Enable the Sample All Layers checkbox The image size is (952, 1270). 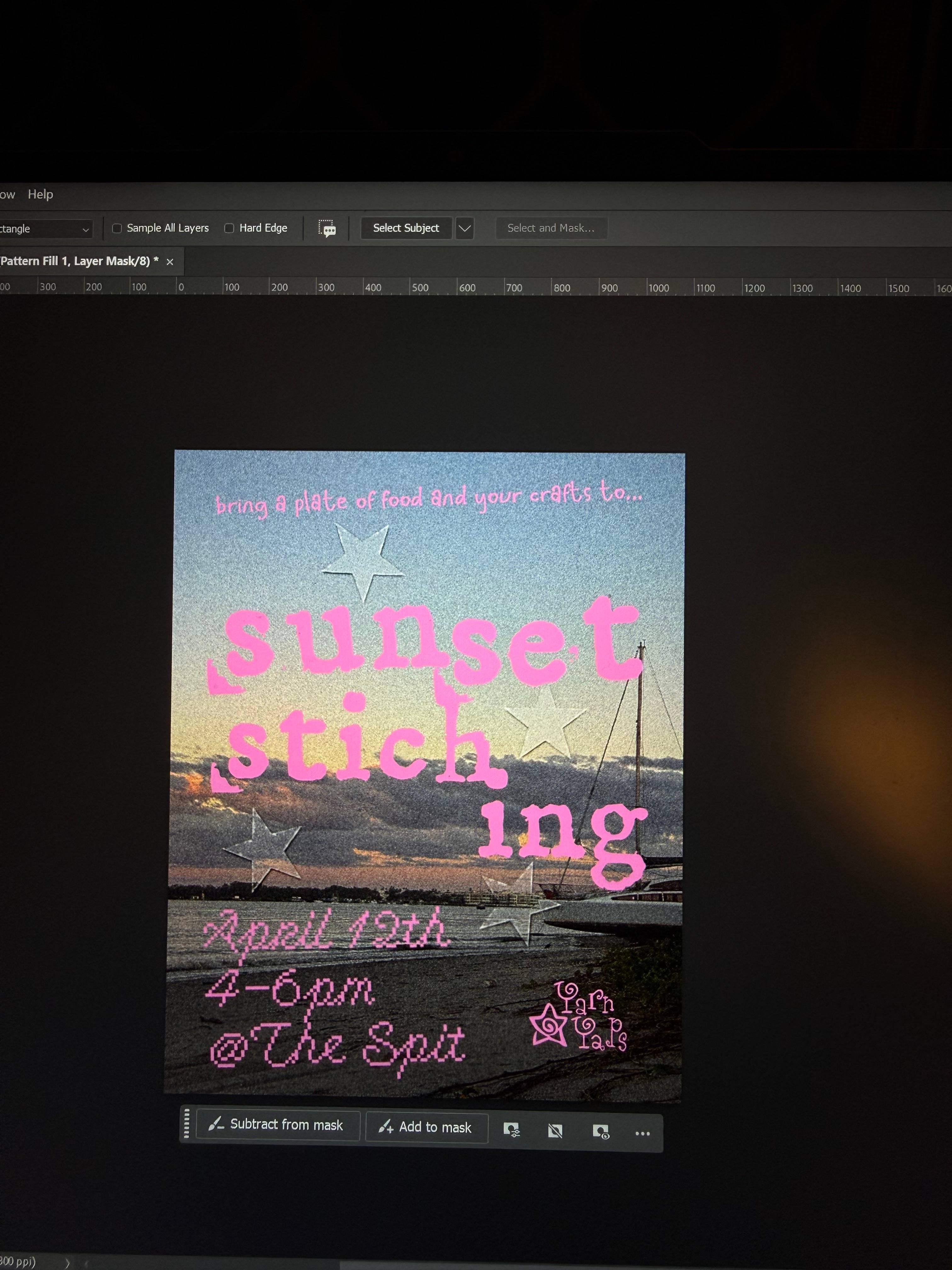[117, 228]
